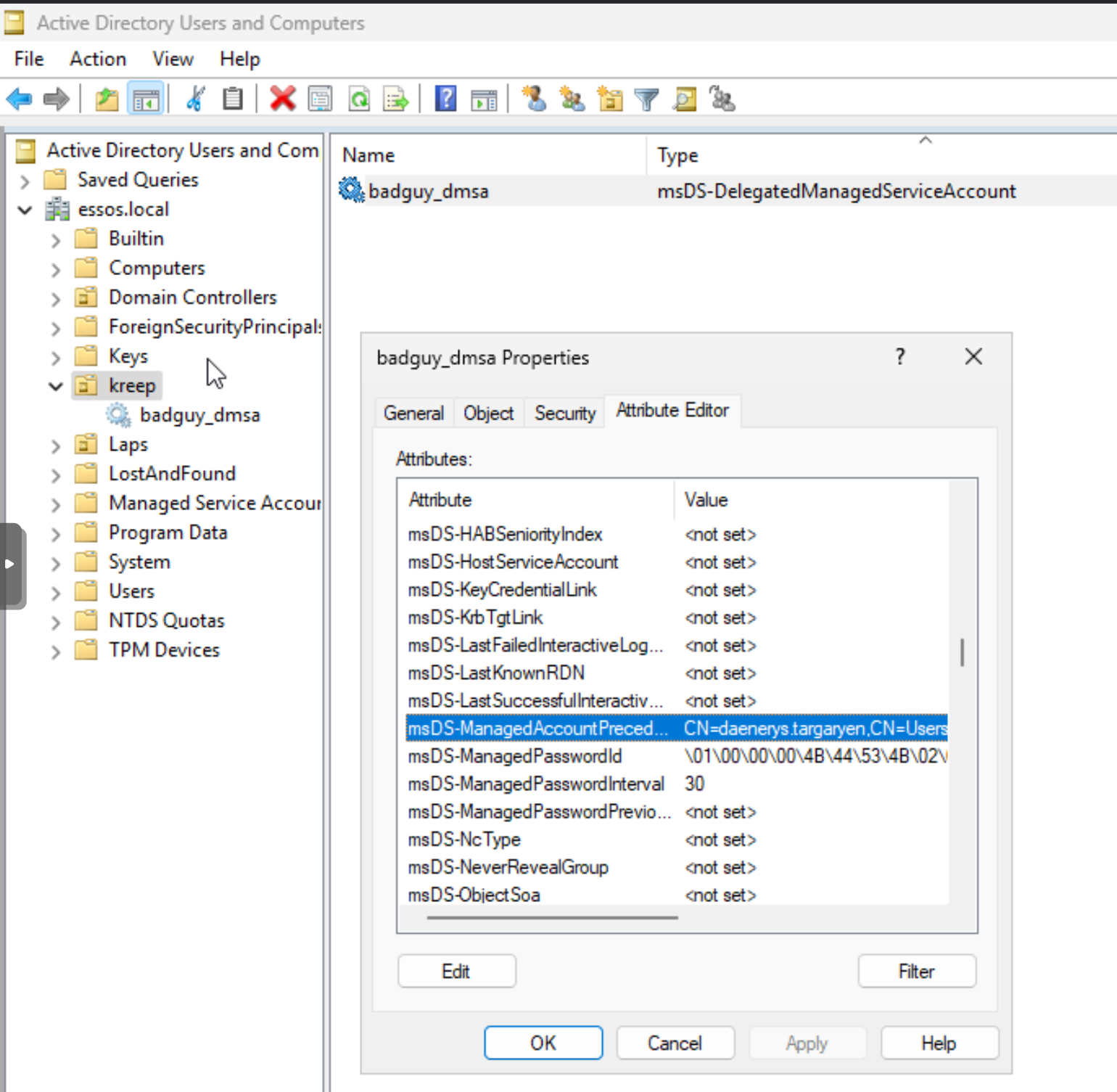Switch to the Security tab
The image size is (1117, 1092).
click(x=564, y=413)
